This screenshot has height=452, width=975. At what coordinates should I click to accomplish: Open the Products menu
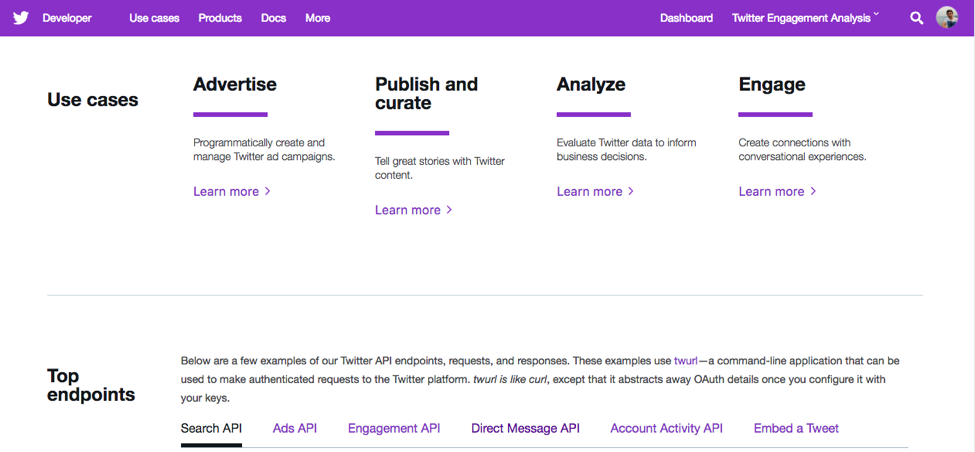point(220,18)
